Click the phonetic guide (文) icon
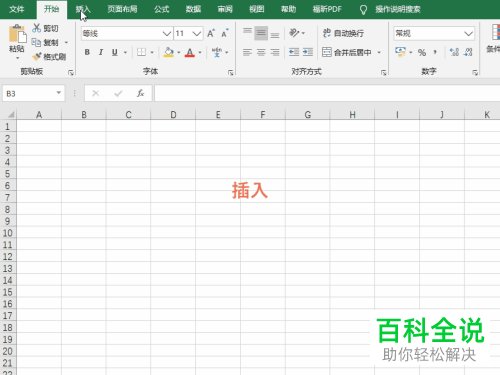Screen dimensions: 500x375 (x=217, y=52)
